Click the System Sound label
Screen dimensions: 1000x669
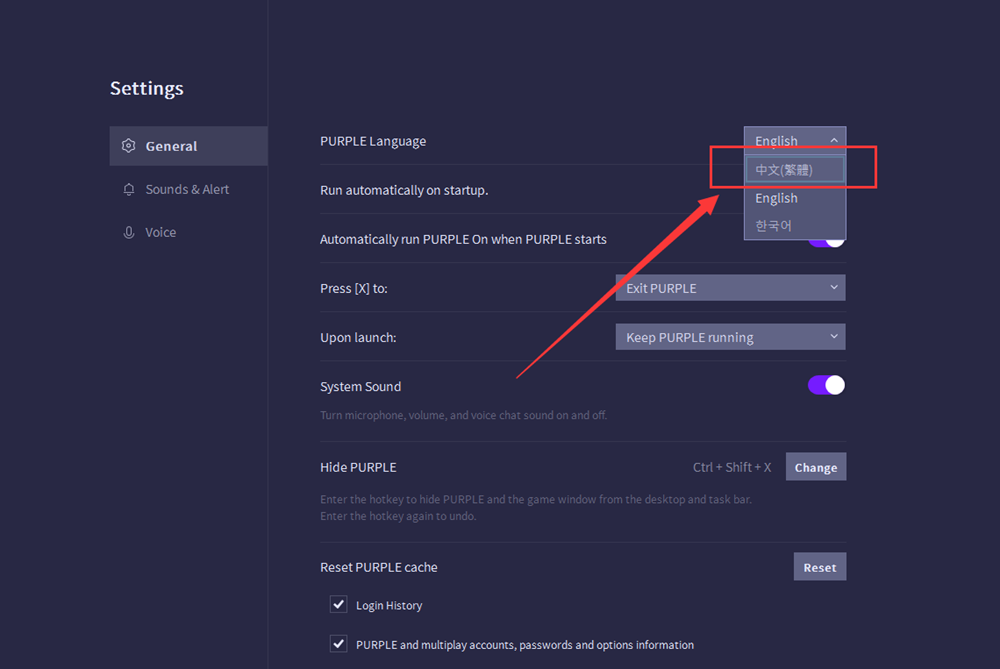click(x=360, y=386)
